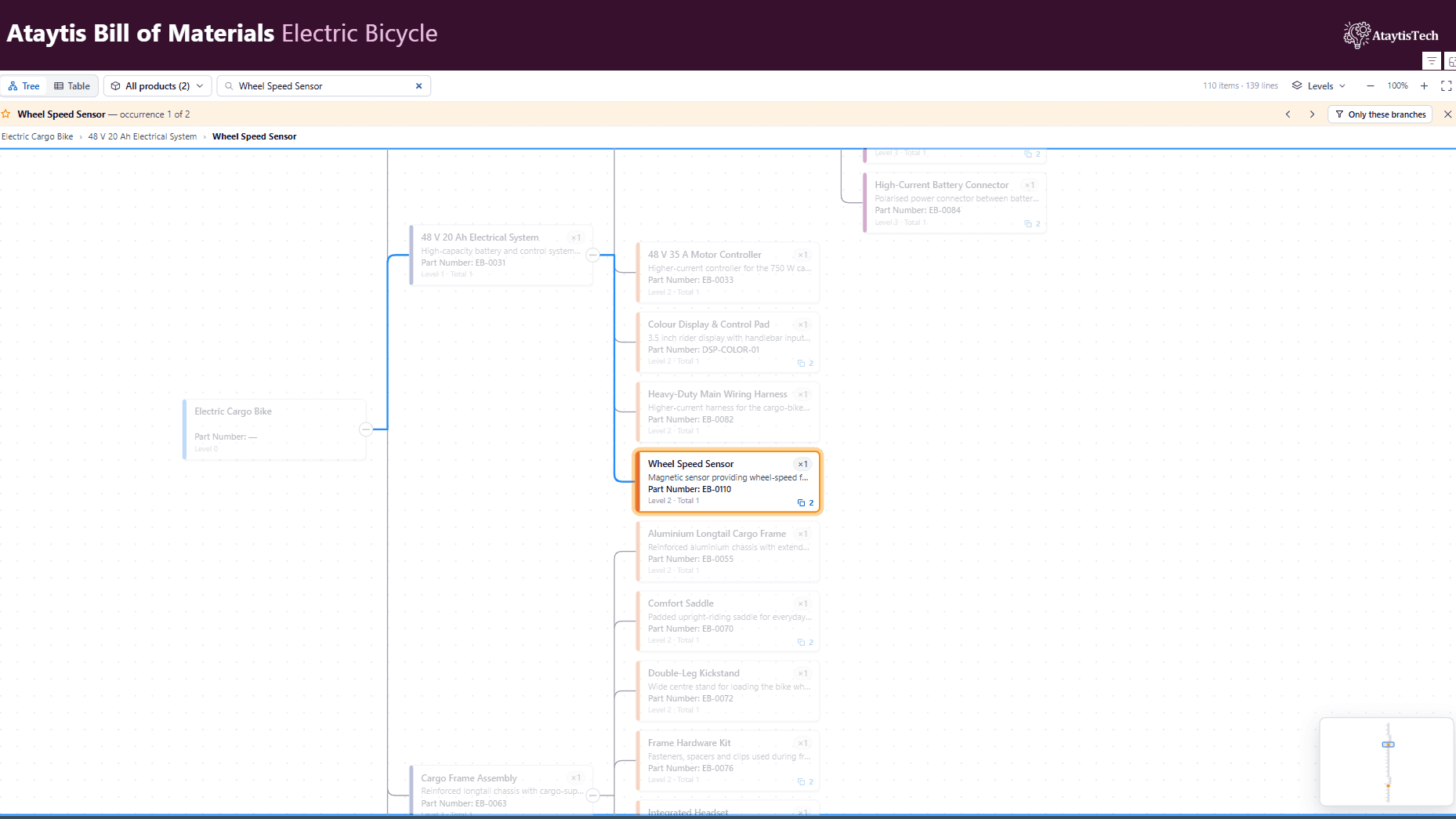Screen dimensions: 1456x819
Task: Go to previous search occurrence
Action: [x=1288, y=114]
